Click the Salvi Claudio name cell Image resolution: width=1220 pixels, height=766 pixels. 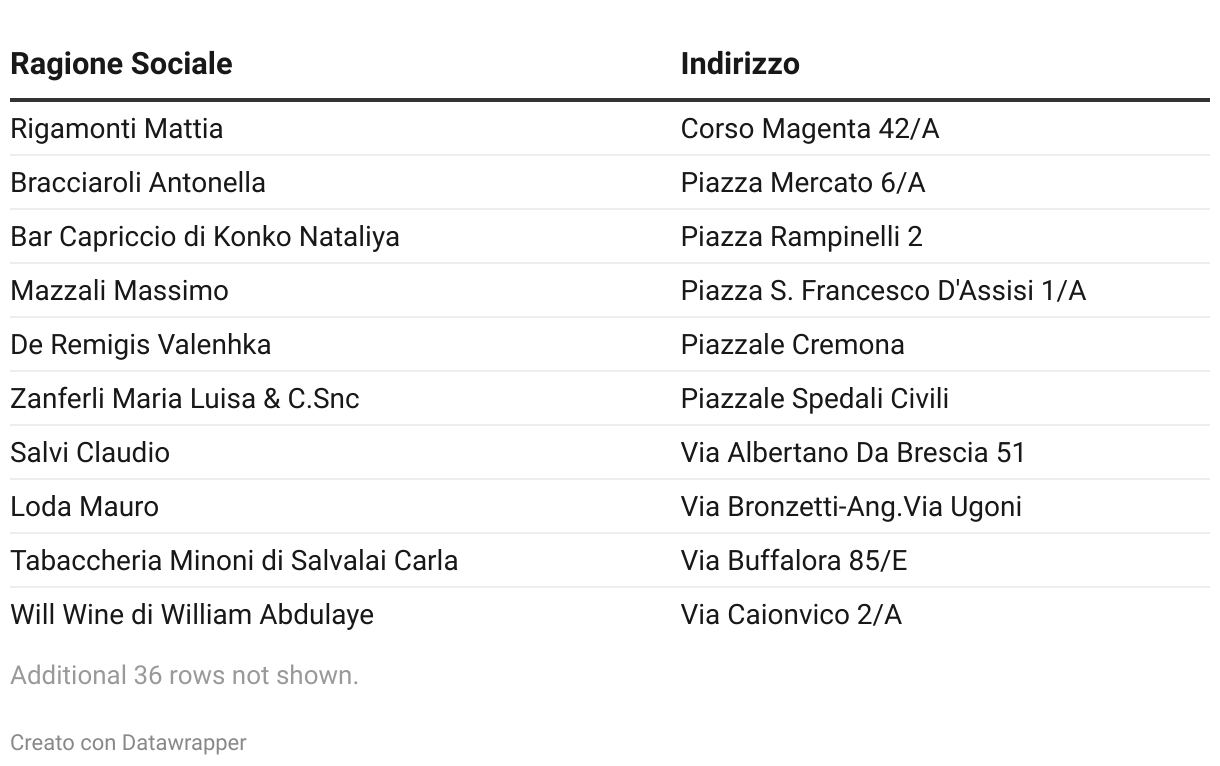pos(90,453)
